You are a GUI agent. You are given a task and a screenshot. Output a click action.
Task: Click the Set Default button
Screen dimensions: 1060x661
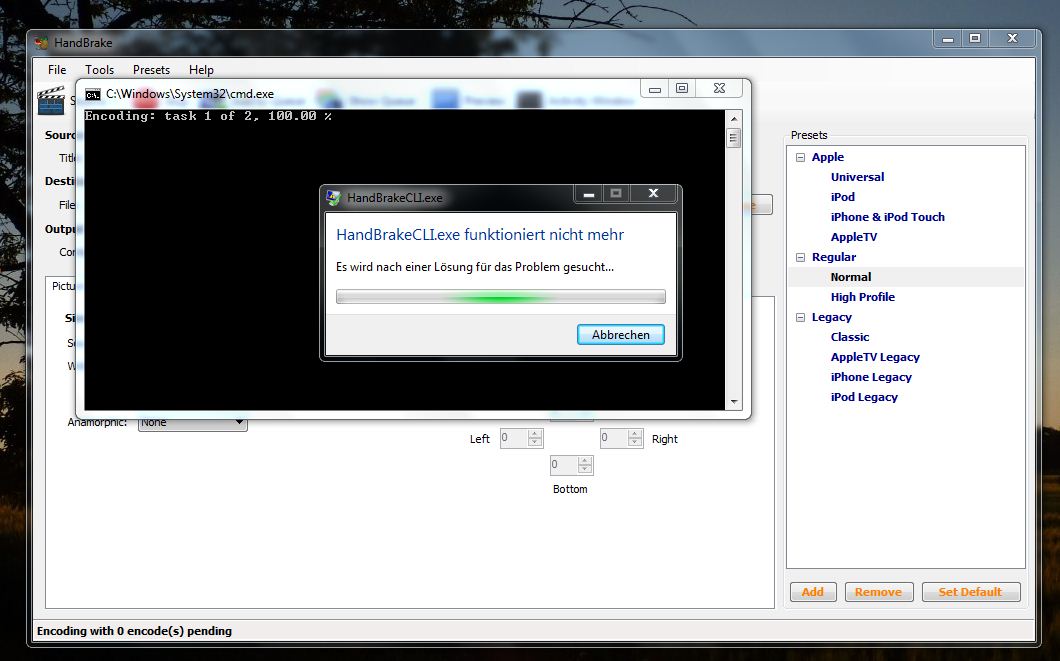969,592
